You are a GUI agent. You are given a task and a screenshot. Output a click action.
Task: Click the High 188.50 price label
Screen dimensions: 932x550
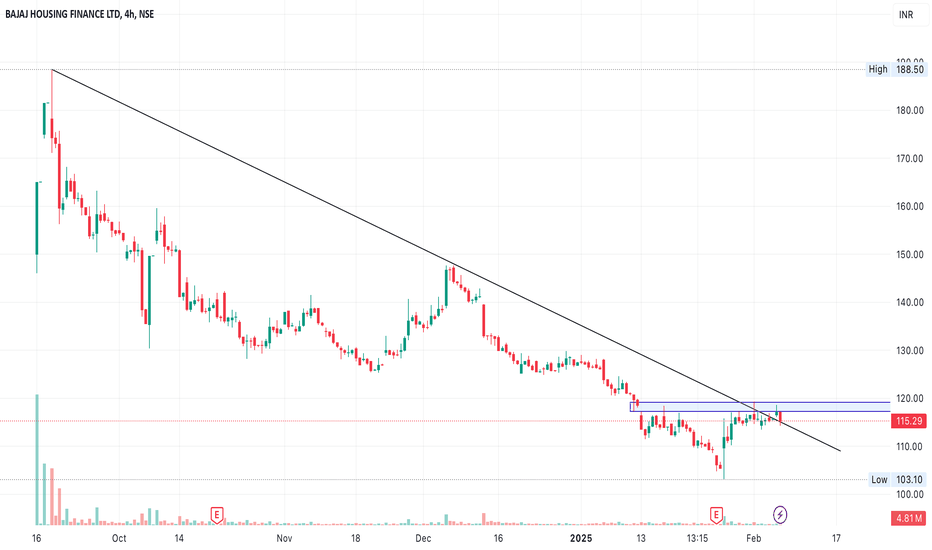896,70
